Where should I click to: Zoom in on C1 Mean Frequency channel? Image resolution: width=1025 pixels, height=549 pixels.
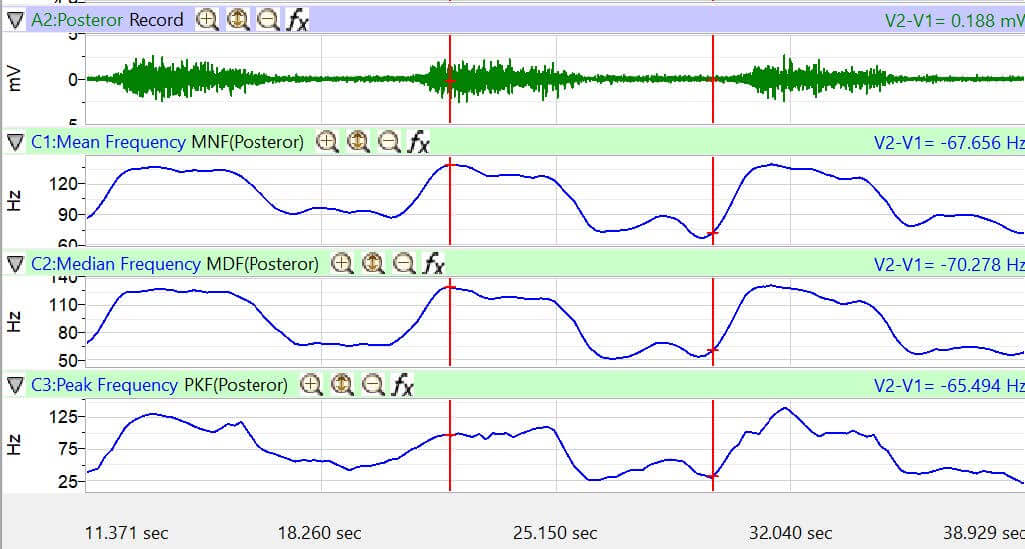click(x=327, y=142)
